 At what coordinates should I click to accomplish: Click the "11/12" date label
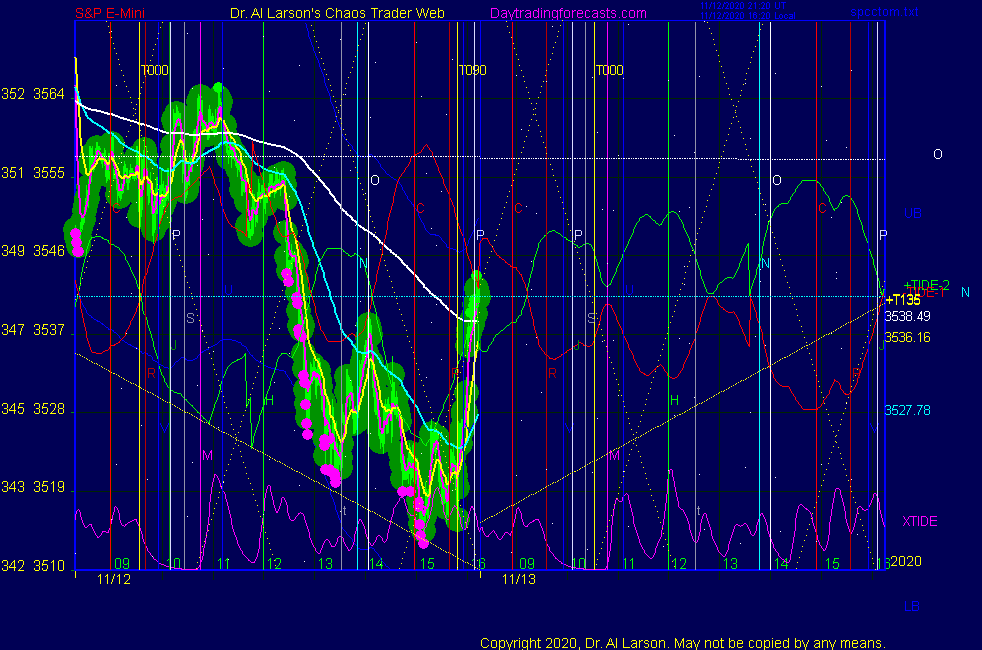[114, 579]
